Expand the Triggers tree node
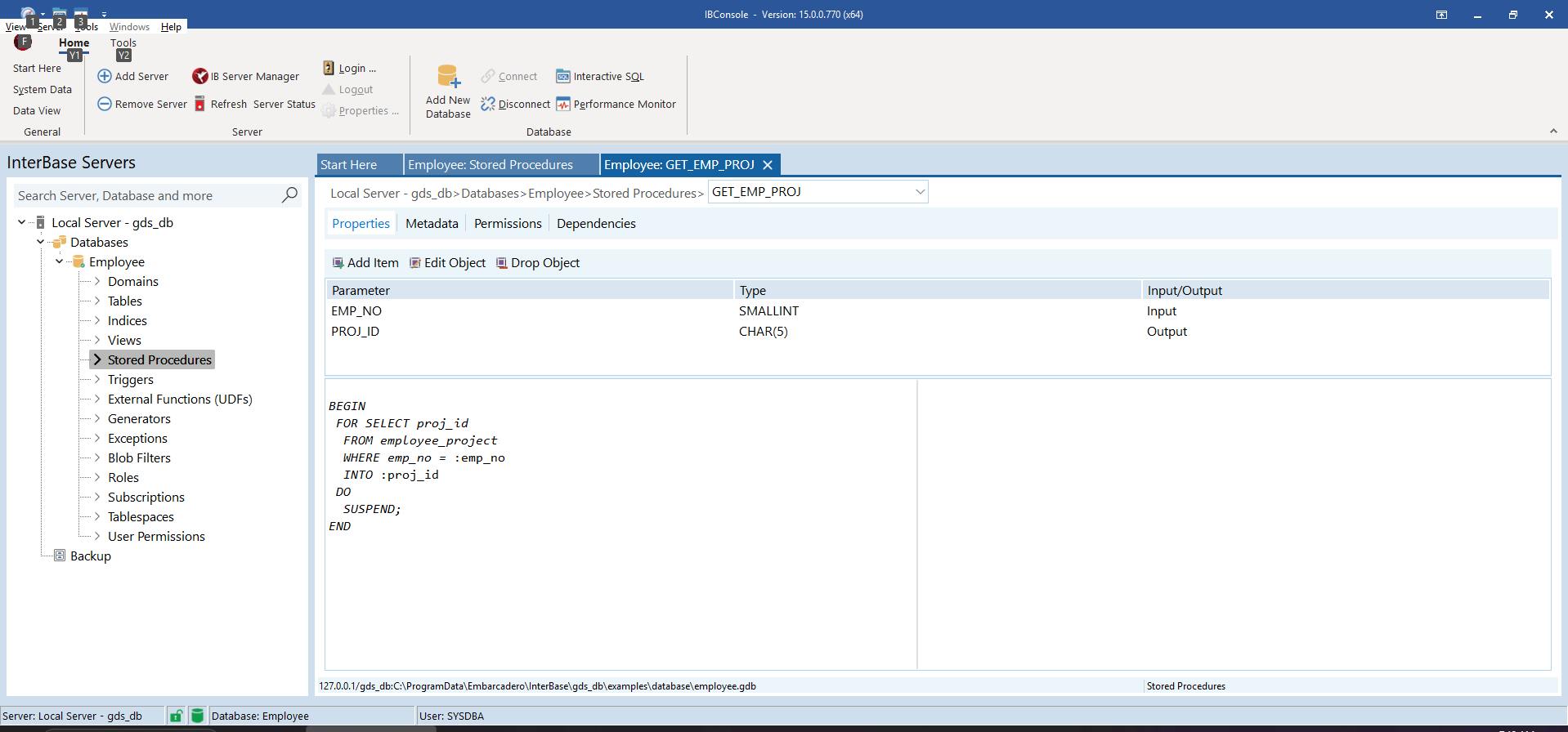 [x=97, y=379]
